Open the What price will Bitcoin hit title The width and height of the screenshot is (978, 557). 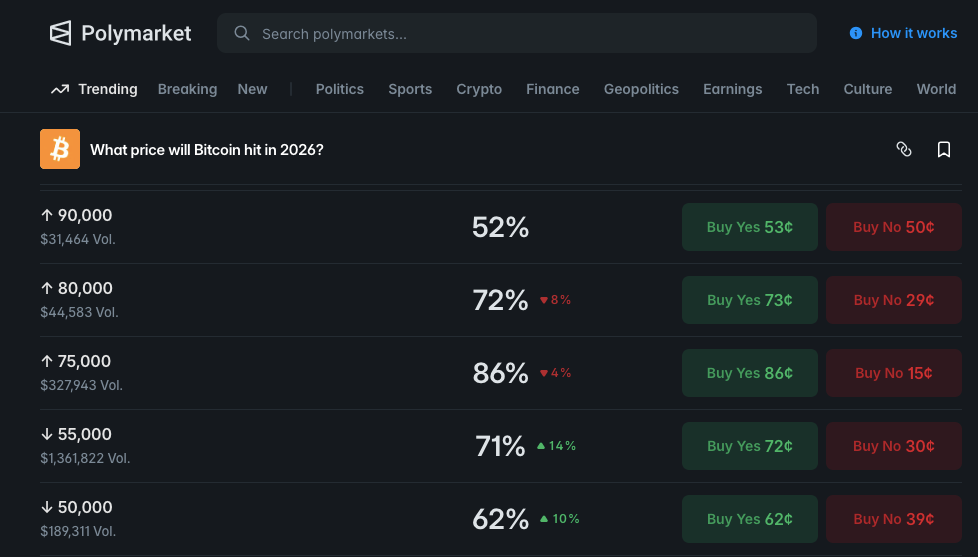tap(207, 150)
